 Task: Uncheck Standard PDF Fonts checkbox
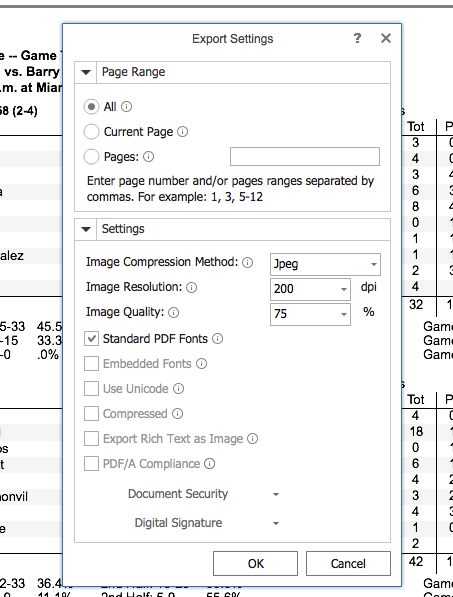click(91, 338)
